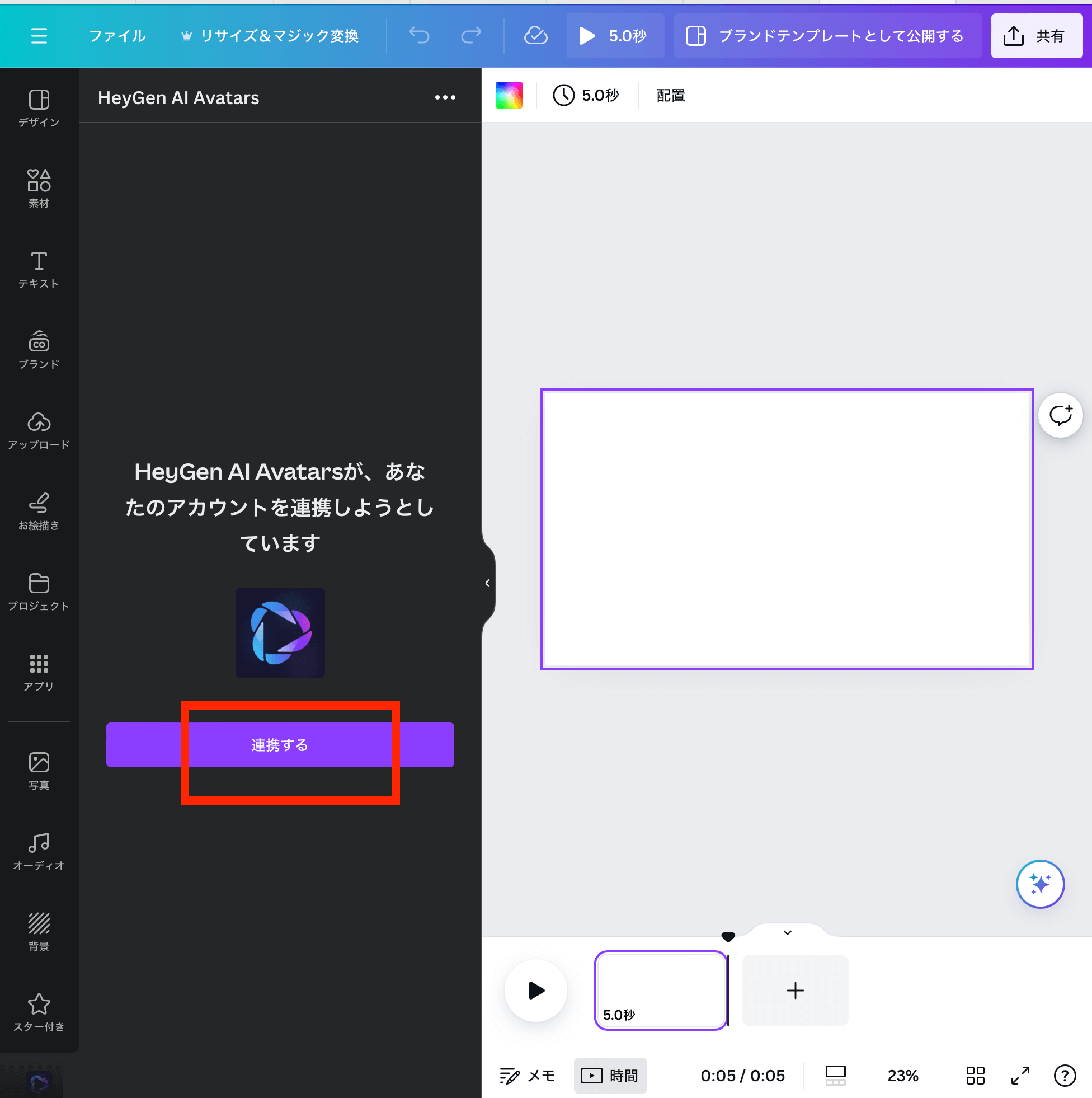
Task: Toggle the 時間 timeline button
Action: (610, 1076)
